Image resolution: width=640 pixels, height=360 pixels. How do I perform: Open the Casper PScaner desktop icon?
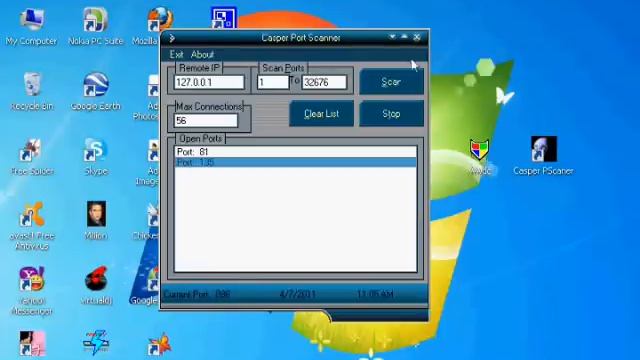544,149
